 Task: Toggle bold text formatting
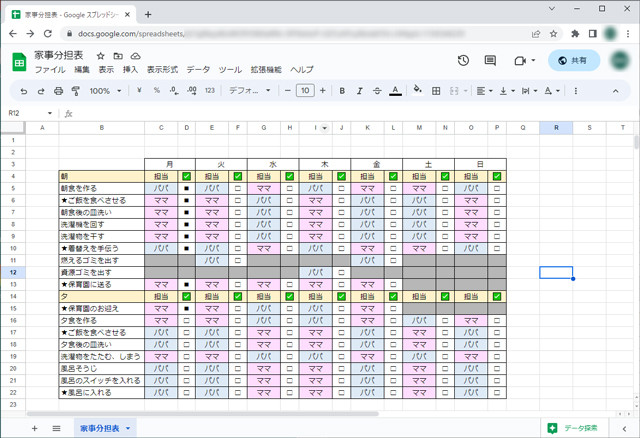tap(342, 91)
